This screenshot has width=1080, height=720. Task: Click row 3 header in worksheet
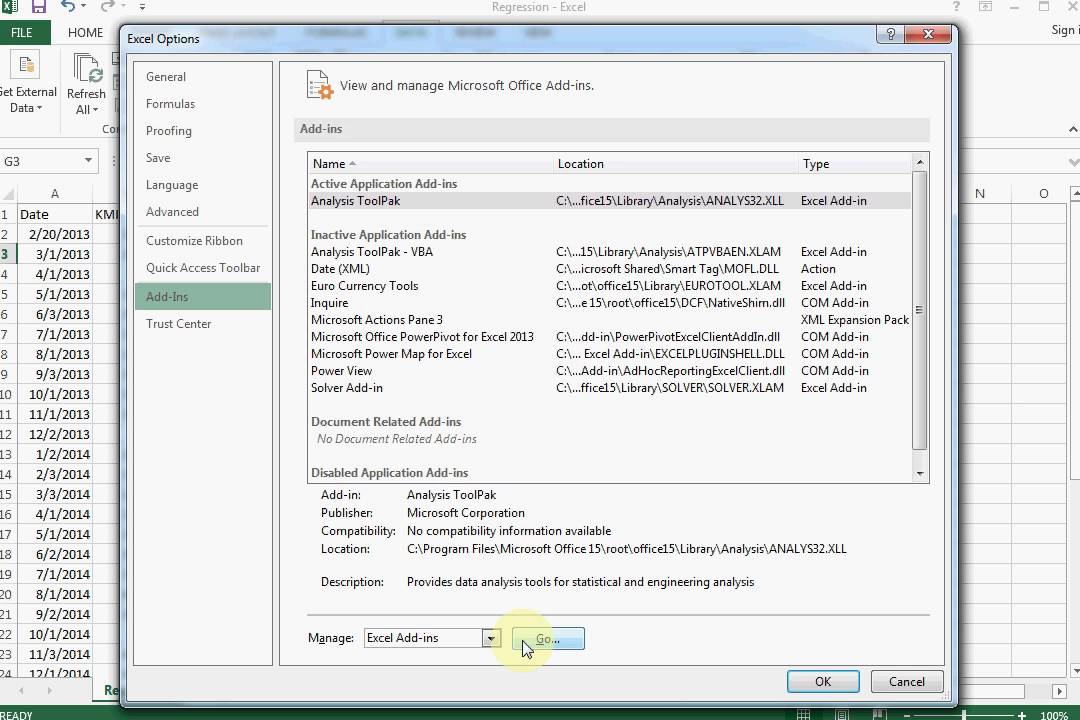[x=6, y=254]
